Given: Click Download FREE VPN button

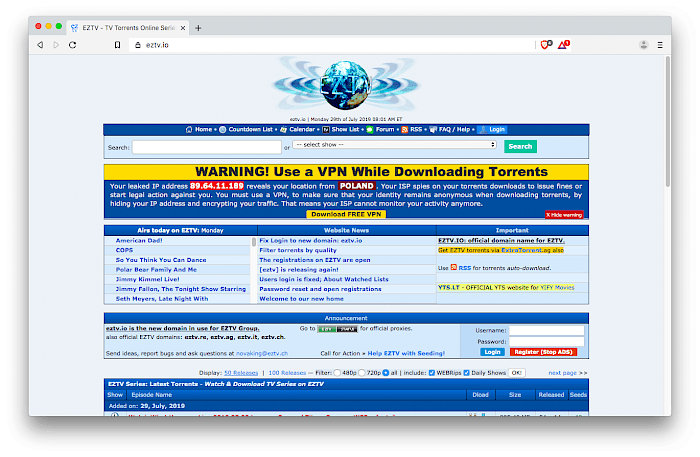Looking at the screenshot, I should pos(346,214).
